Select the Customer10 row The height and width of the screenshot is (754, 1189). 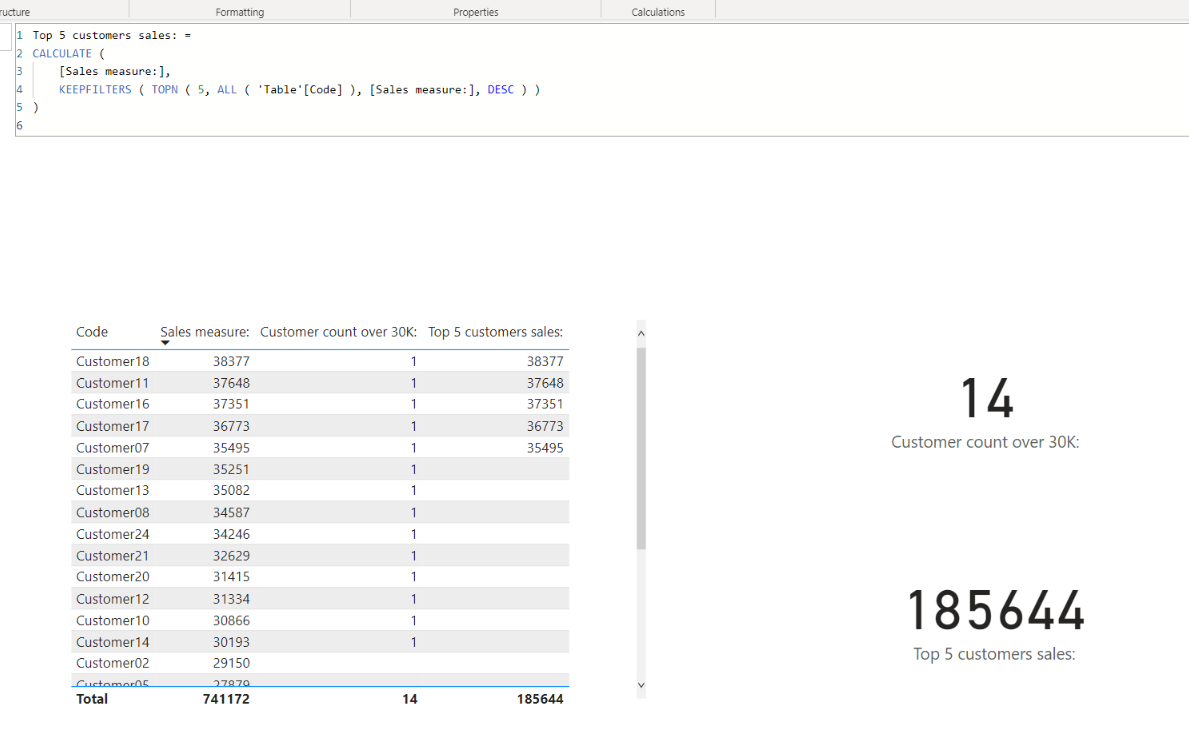320,620
